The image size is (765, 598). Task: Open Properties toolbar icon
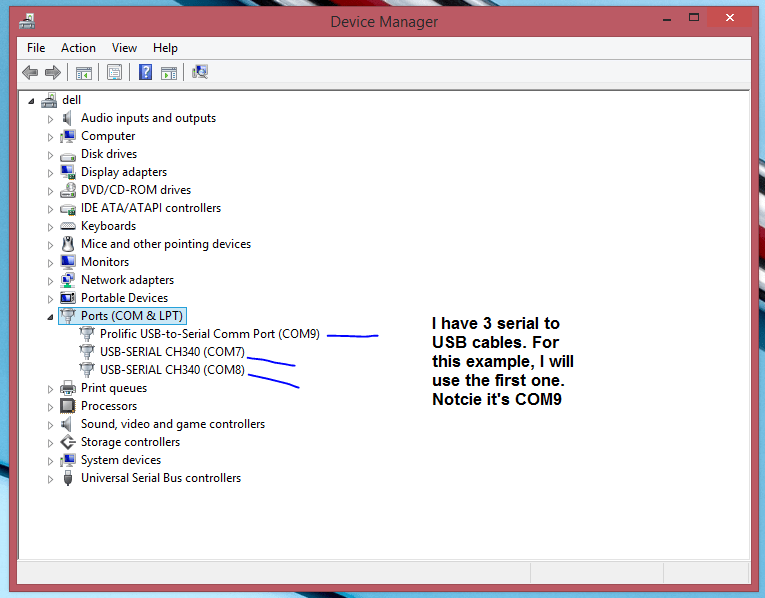coord(114,73)
